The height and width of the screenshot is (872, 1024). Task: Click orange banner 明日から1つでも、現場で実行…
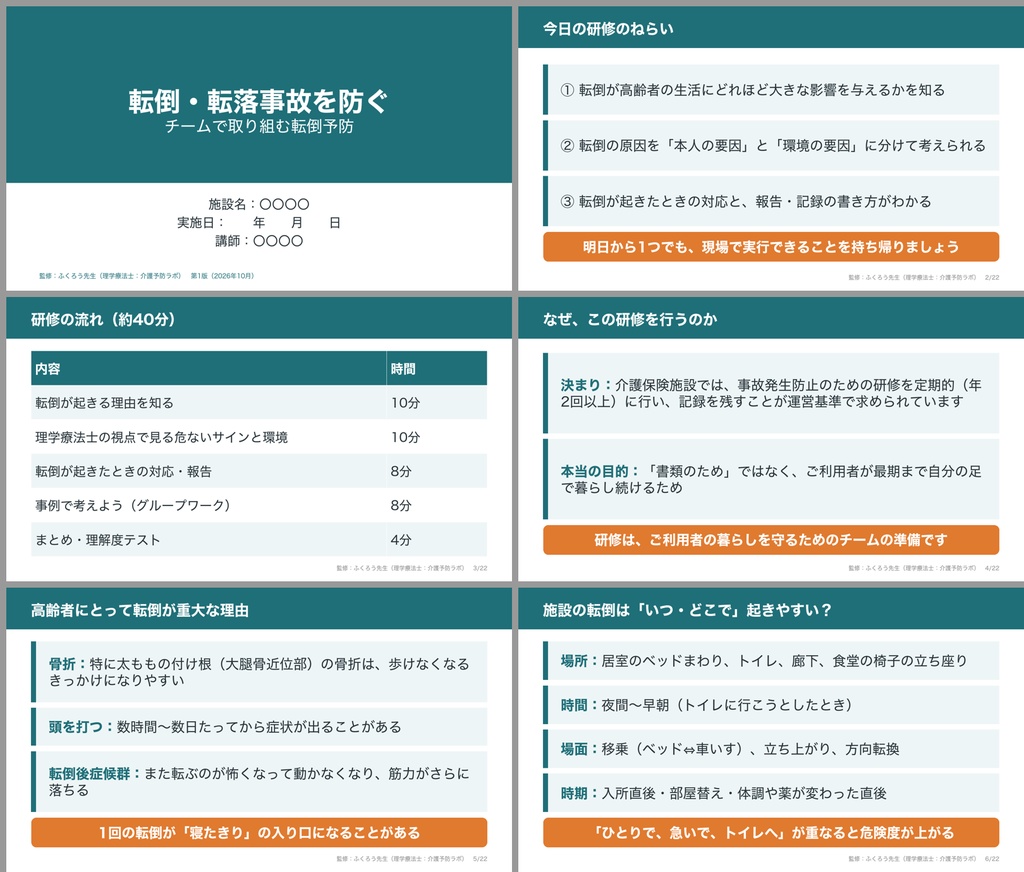click(771, 247)
